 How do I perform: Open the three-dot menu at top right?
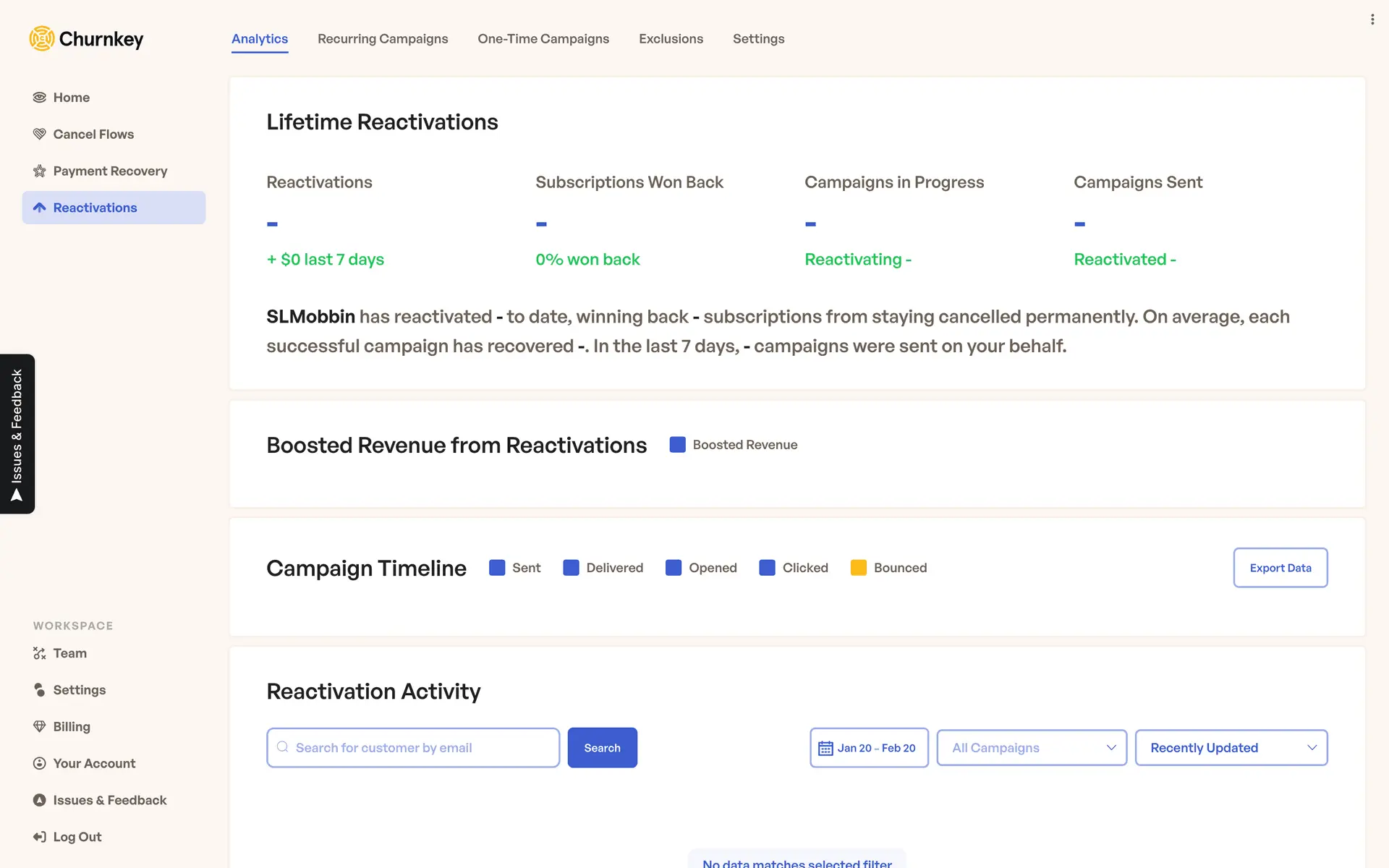click(x=1372, y=20)
